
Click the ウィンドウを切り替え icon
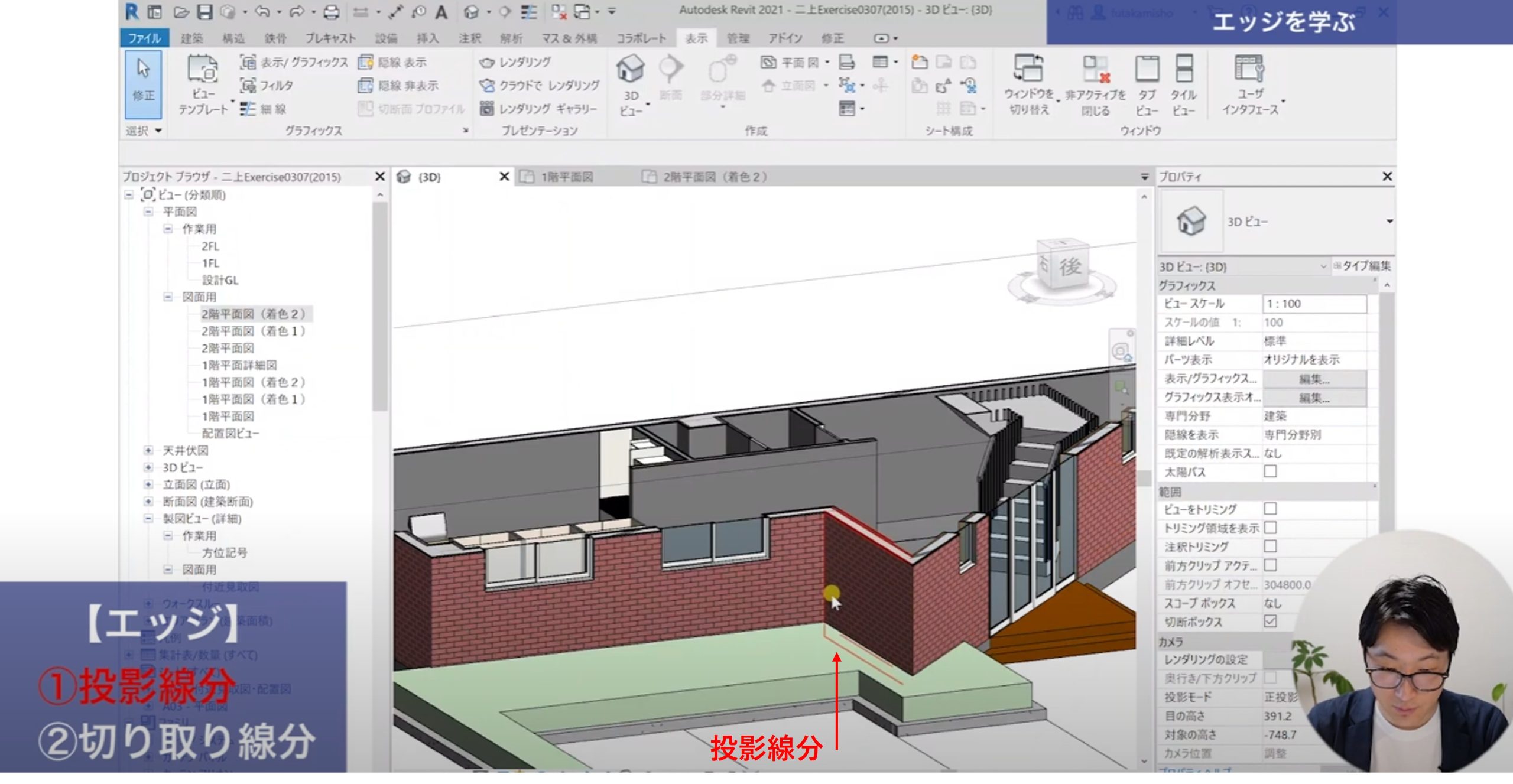click(1028, 68)
